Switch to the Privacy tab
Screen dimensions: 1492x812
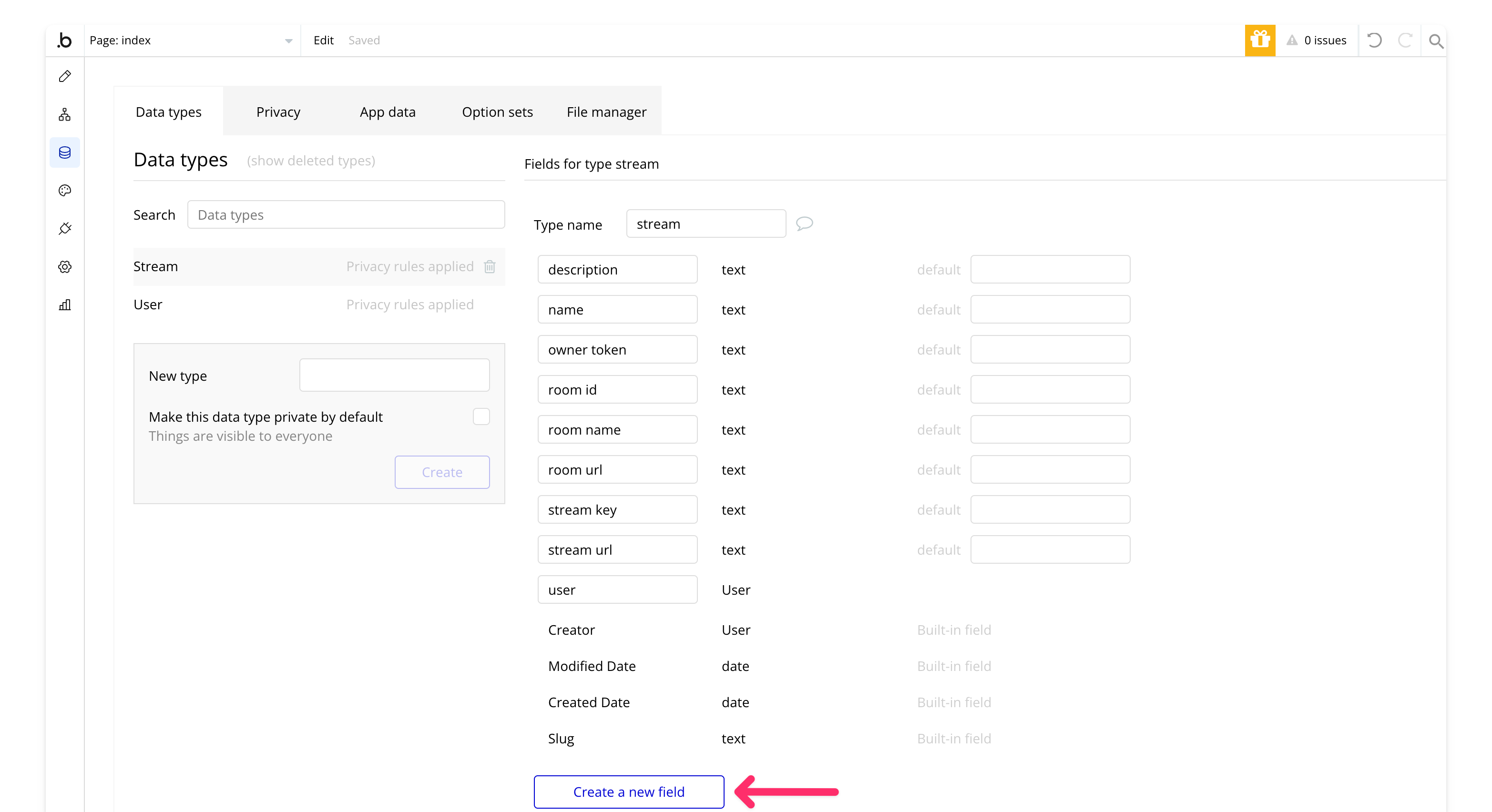point(278,112)
